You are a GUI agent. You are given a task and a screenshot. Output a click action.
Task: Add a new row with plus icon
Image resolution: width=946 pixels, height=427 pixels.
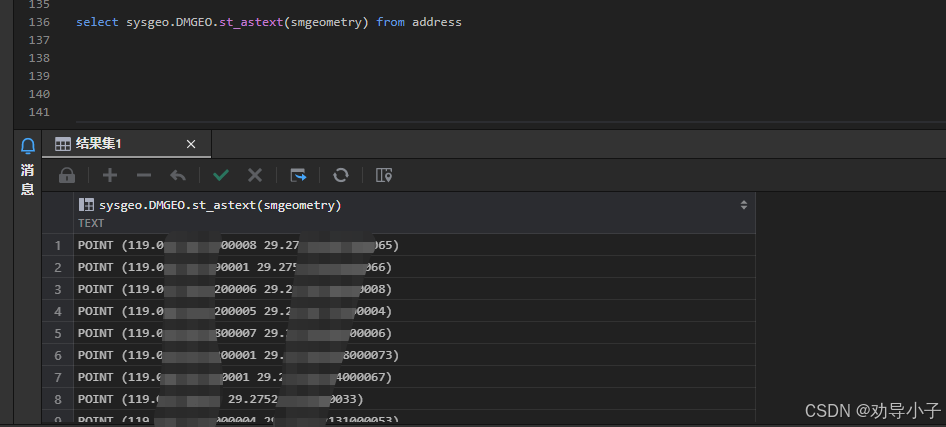(110, 176)
